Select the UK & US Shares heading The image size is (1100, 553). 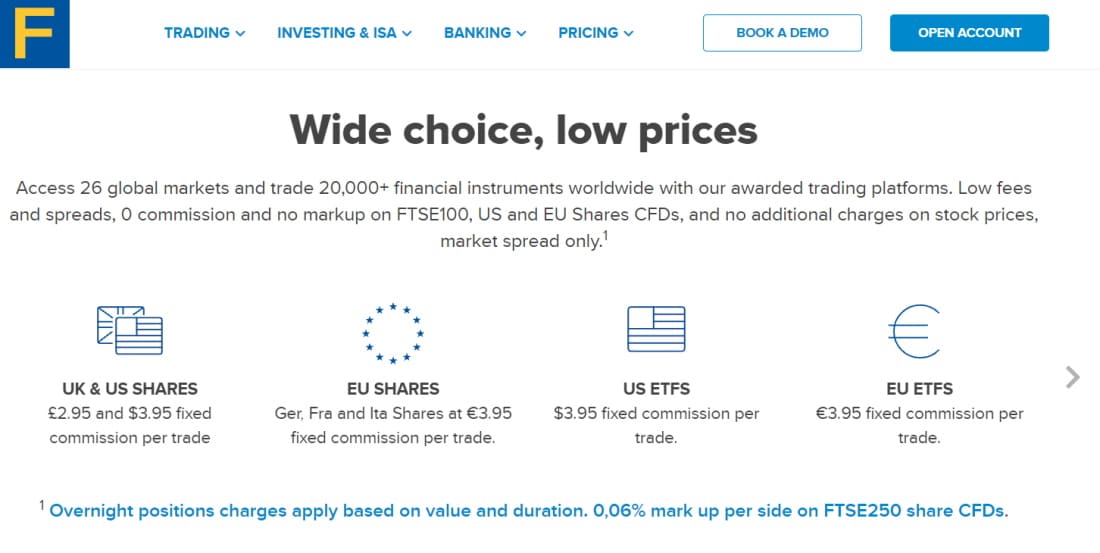coord(130,389)
